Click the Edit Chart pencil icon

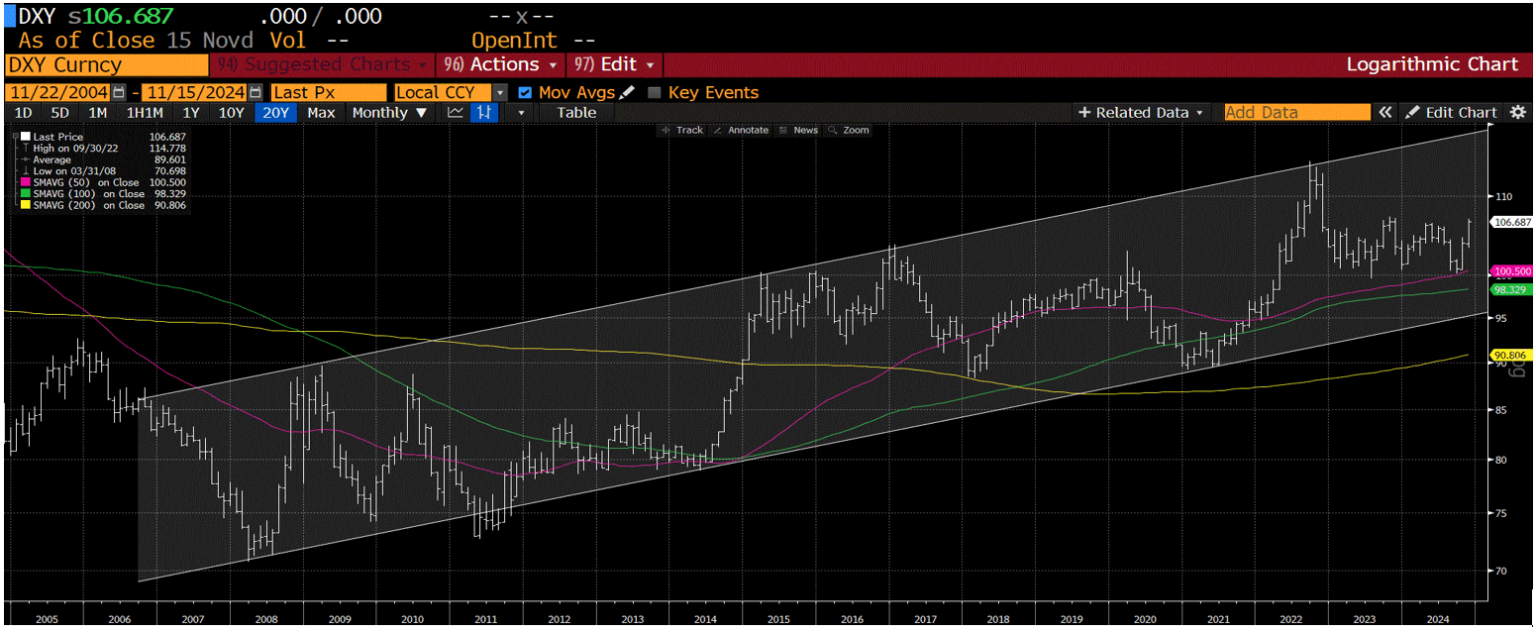(x=1413, y=112)
